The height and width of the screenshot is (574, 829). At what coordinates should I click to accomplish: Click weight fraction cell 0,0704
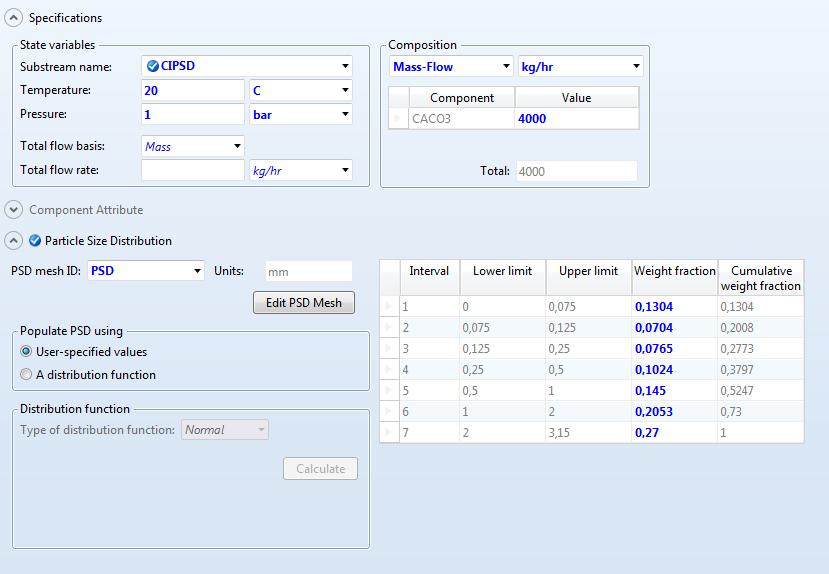pos(675,328)
